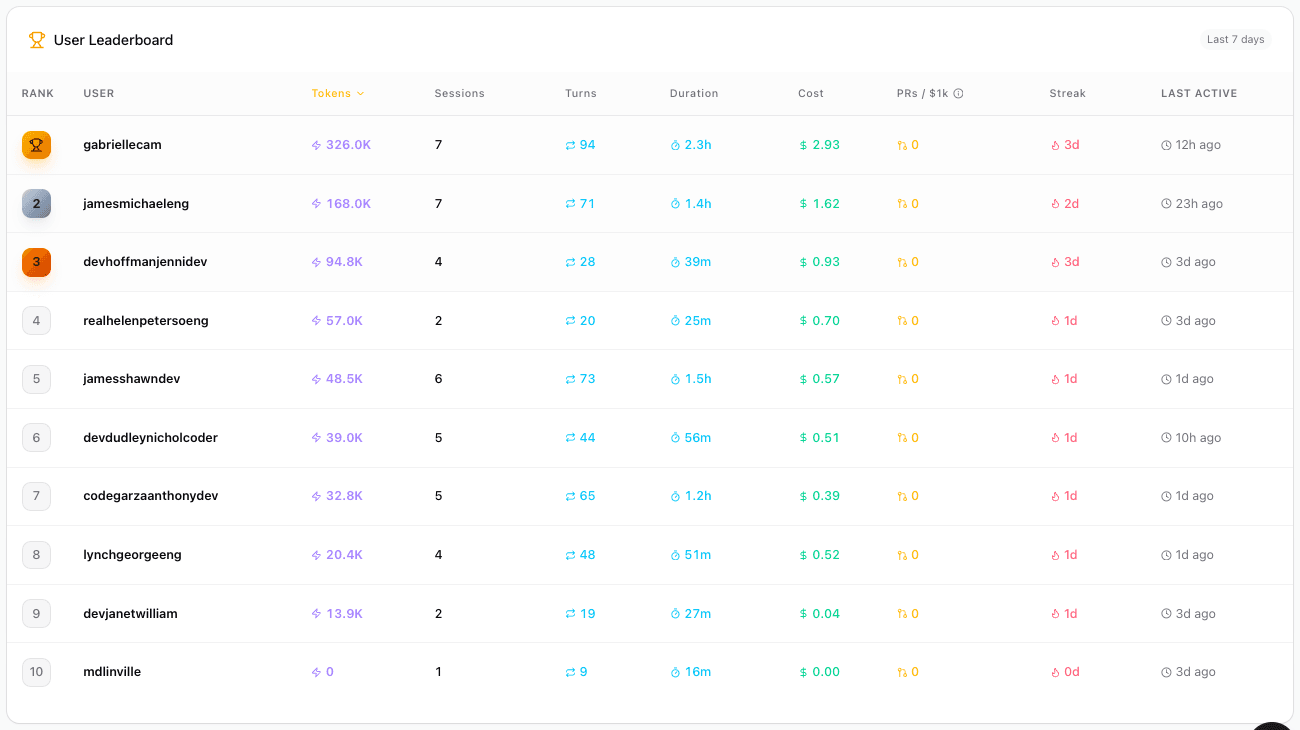Click the info icon next to PRs / $1k
The width and height of the screenshot is (1300, 730).
point(958,94)
